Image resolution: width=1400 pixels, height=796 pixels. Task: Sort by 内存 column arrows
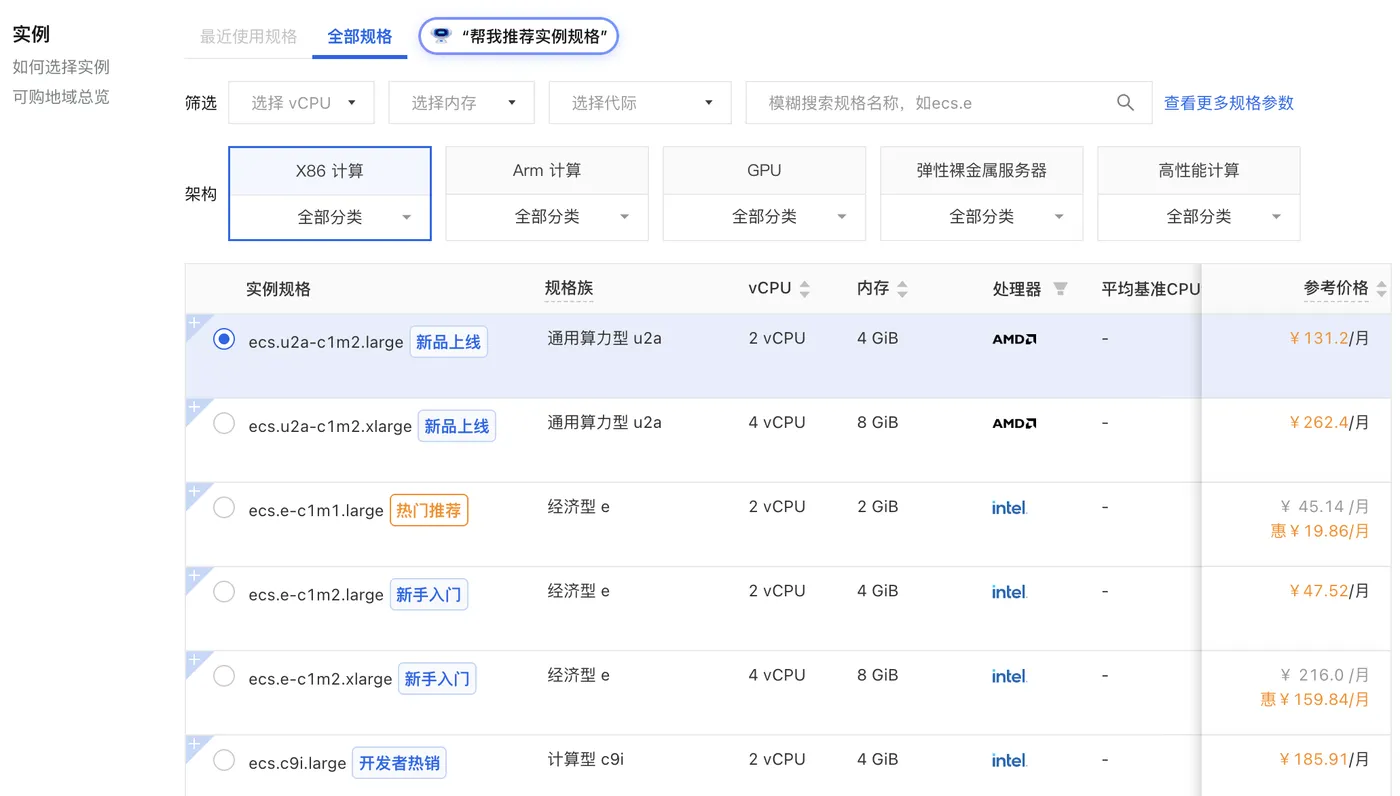point(902,289)
